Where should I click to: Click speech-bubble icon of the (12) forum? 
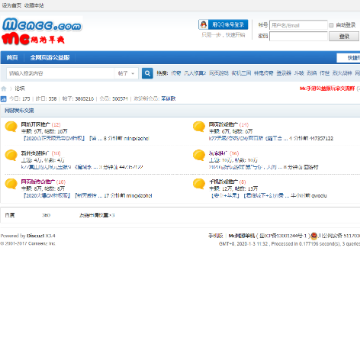point(11,127)
